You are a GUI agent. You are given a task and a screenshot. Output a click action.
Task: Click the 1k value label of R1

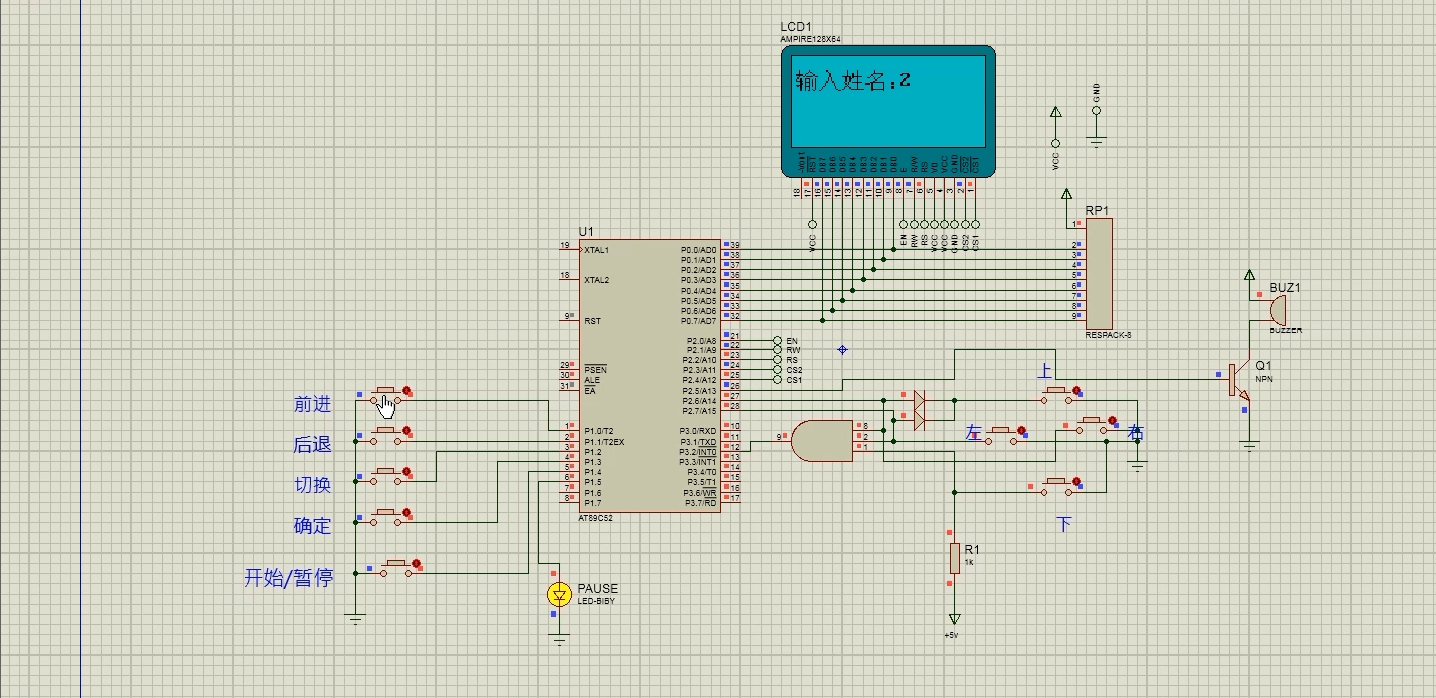(x=968, y=563)
